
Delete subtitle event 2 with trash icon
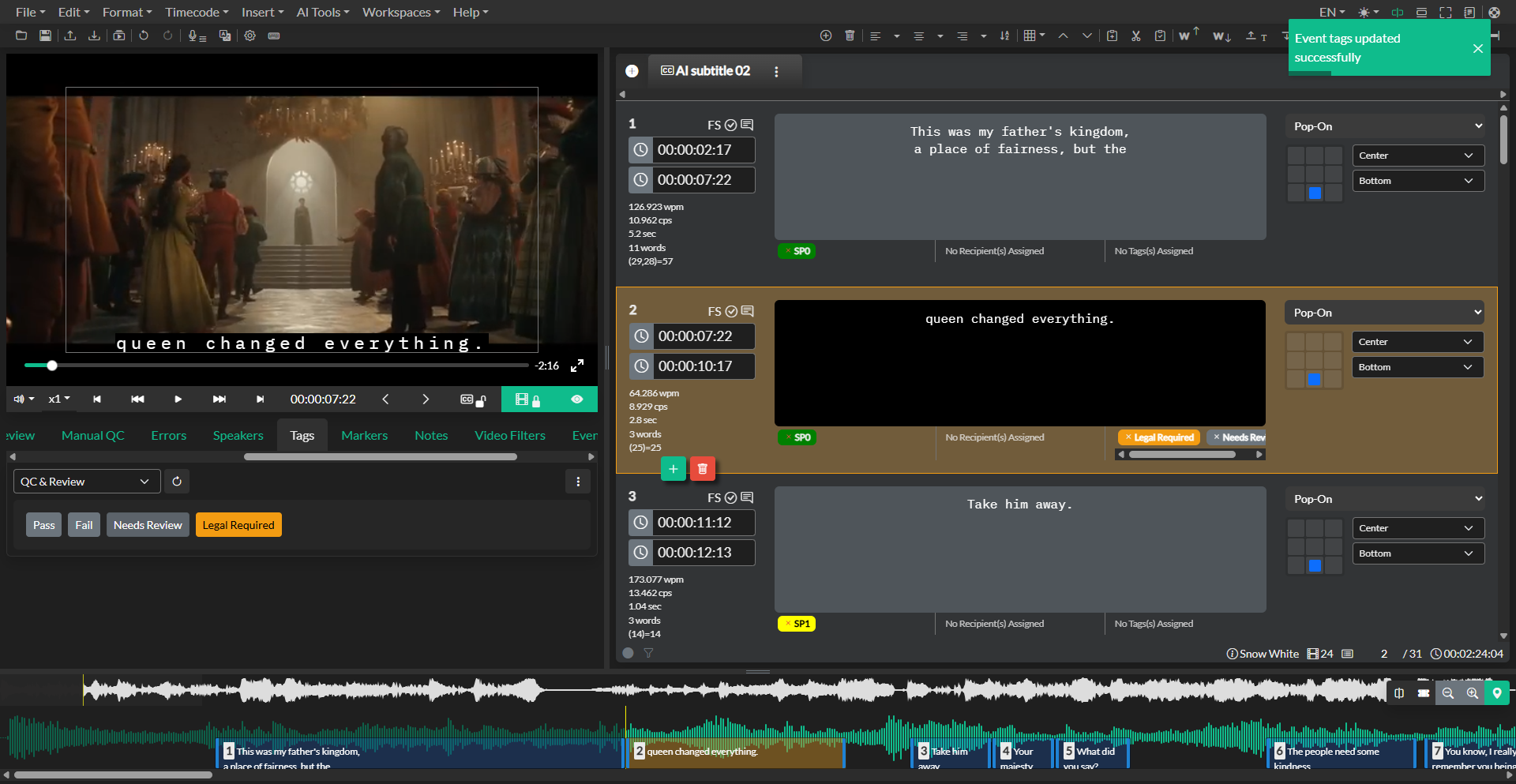click(702, 468)
